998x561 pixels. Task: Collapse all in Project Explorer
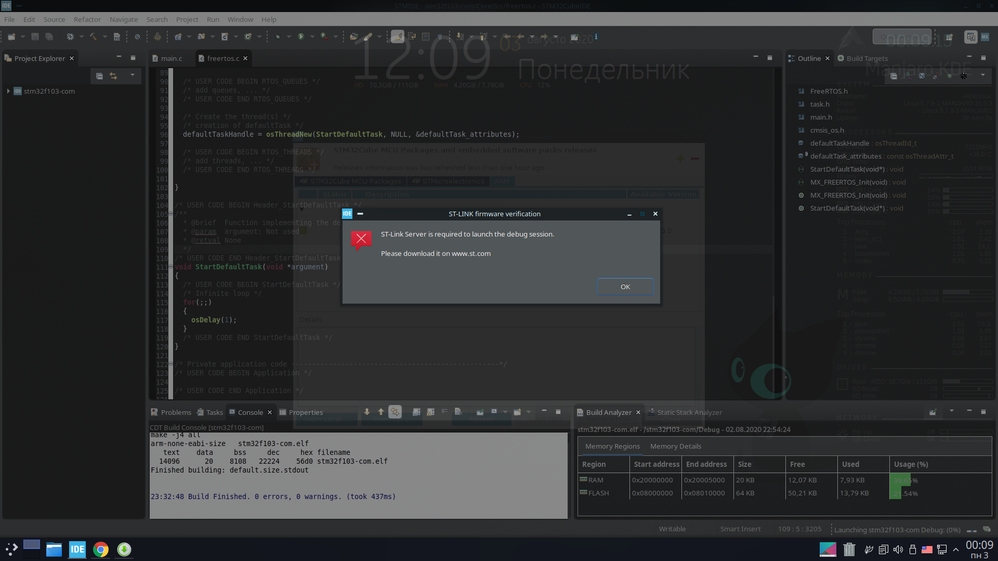[x=99, y=76]
